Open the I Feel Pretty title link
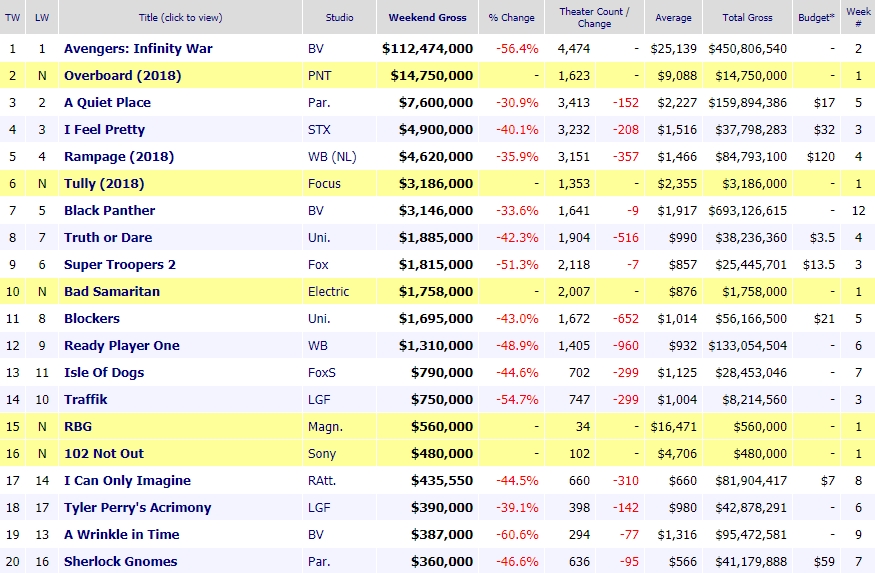Viewport: 875px width, 573px height. [x=104, y=129]
